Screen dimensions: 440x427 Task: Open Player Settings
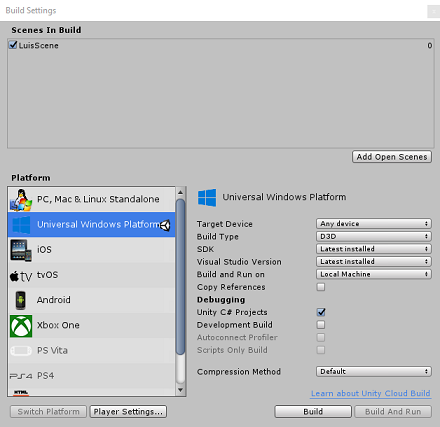click(128, 412)
